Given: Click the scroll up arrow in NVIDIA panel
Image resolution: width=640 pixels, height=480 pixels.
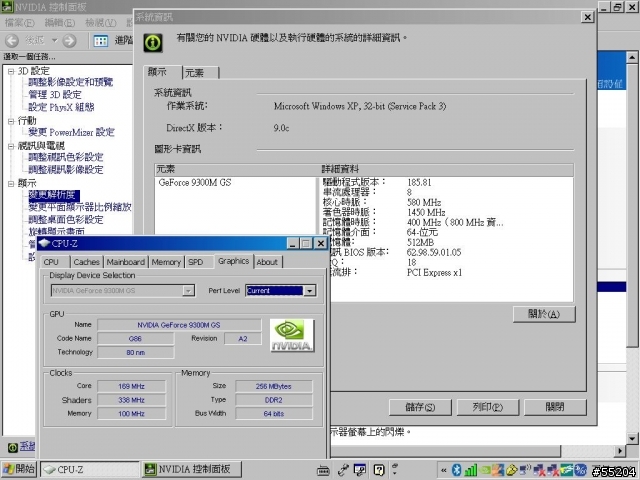Looking at the screenshot, I should click(632, 57).
